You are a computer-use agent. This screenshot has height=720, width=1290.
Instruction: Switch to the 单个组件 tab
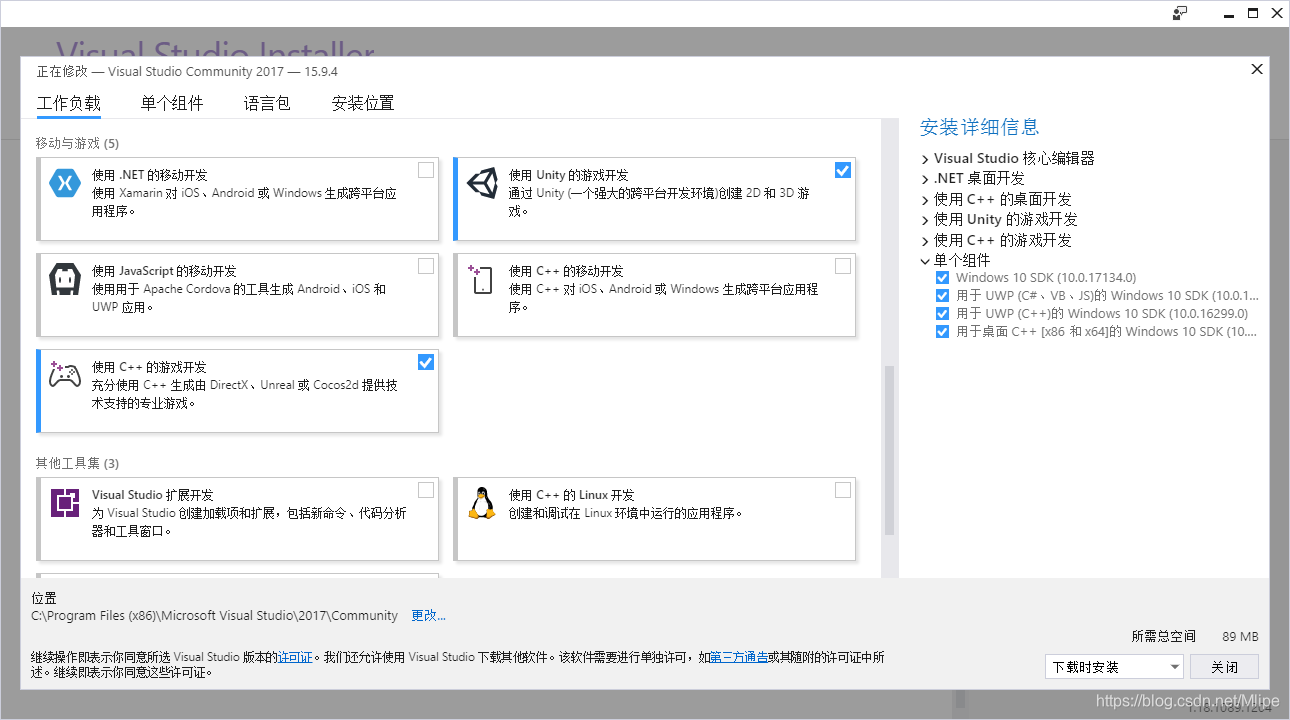(x=172, y=103)
